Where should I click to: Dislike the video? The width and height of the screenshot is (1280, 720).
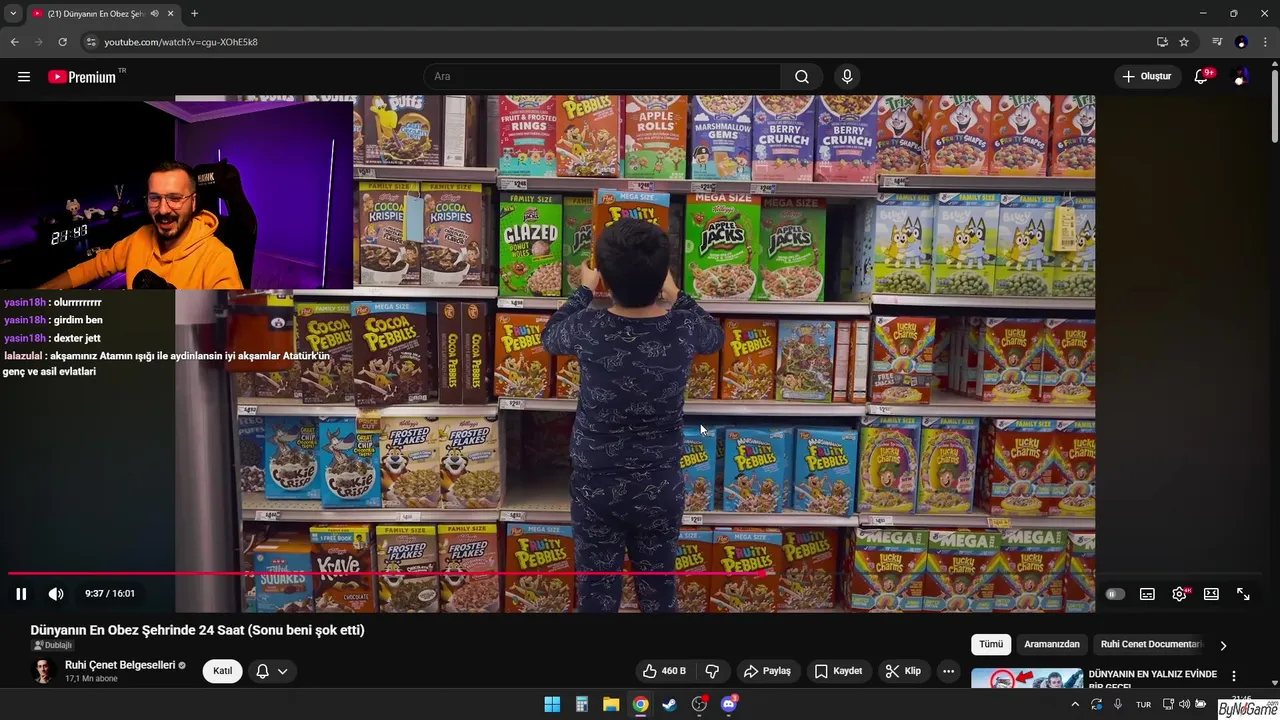(x=712, y=671)
